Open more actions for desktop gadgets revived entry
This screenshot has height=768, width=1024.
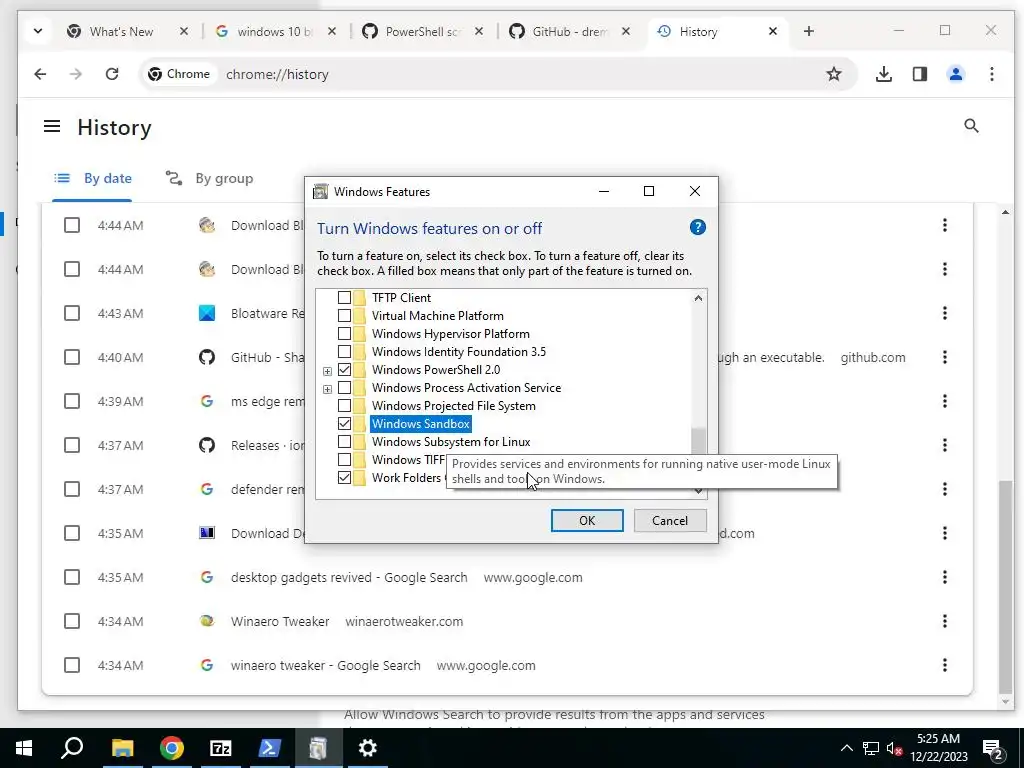coord(944,577)
